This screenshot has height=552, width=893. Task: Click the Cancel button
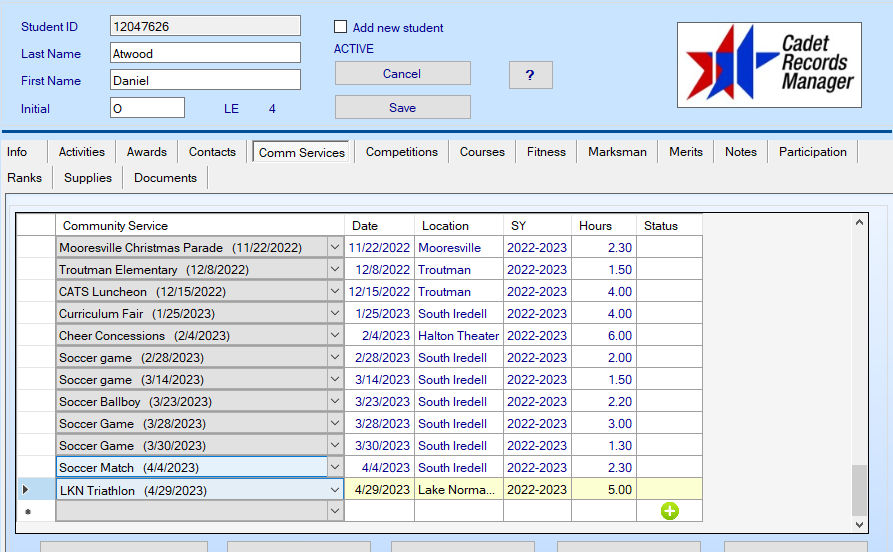click(402, 74)
